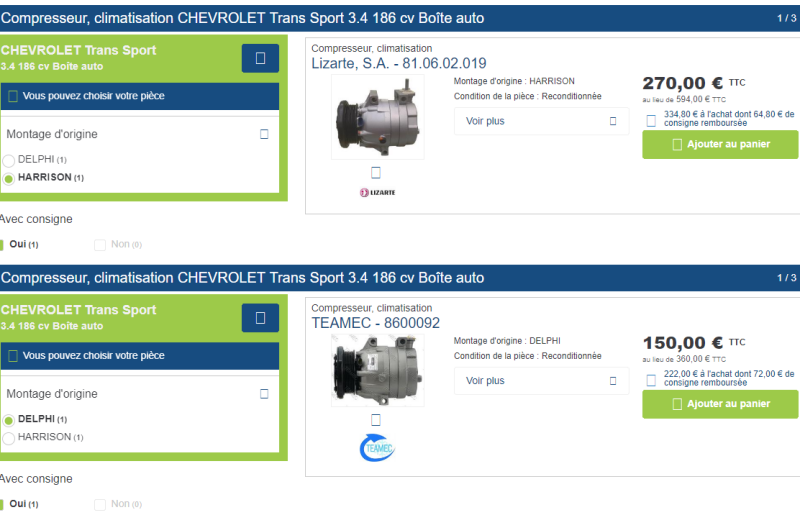This screenshot has height=515, width=800.
Task: Click the zoom icon under the TEAMEC compressor image
Action: 376,420
